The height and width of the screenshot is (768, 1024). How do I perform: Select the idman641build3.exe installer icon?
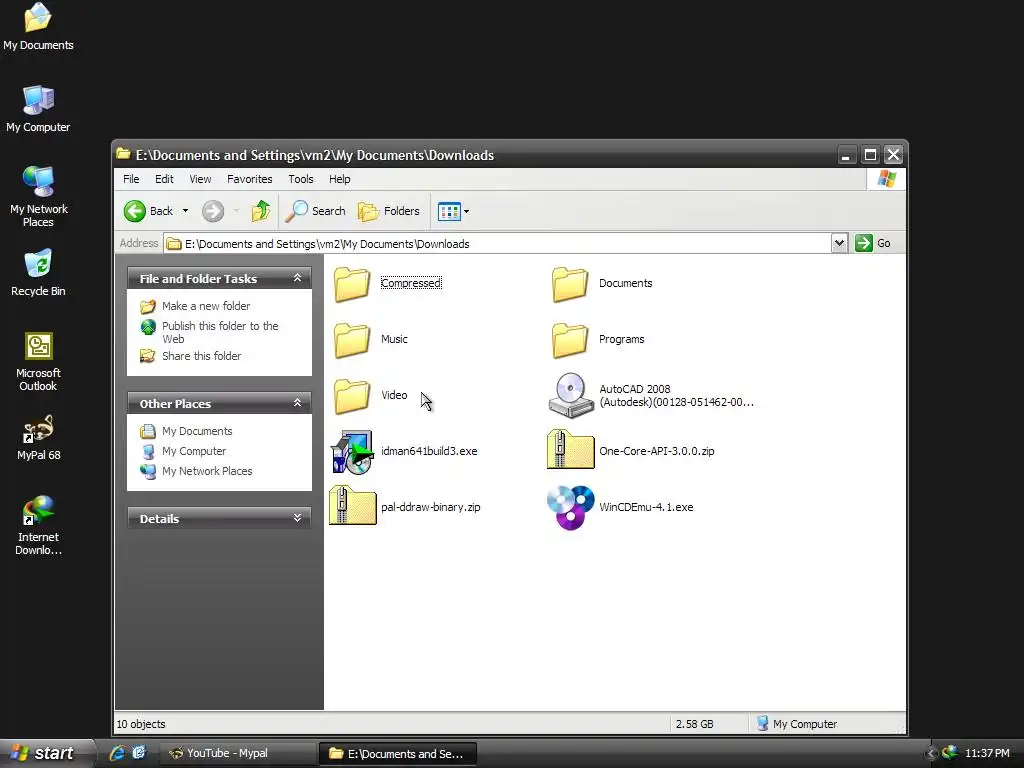coord(352,451)
